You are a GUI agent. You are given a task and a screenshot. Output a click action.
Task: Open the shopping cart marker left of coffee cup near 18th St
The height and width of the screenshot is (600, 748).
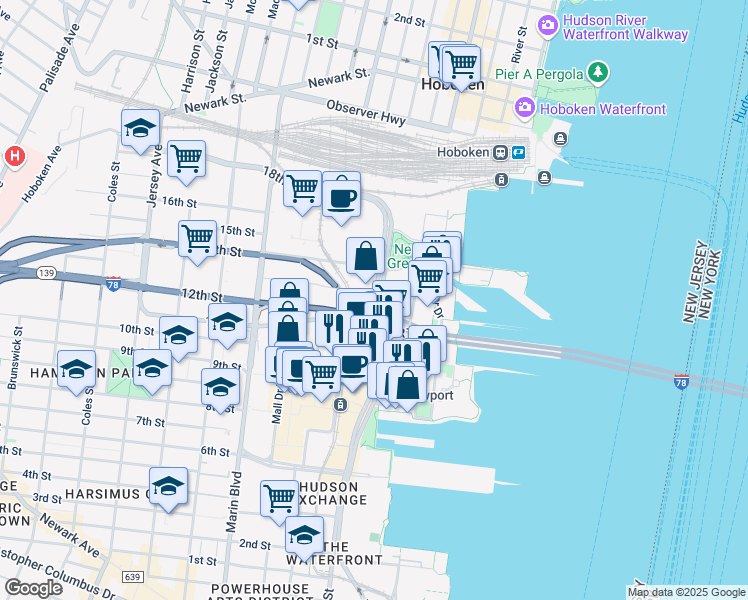coord(302,192)
